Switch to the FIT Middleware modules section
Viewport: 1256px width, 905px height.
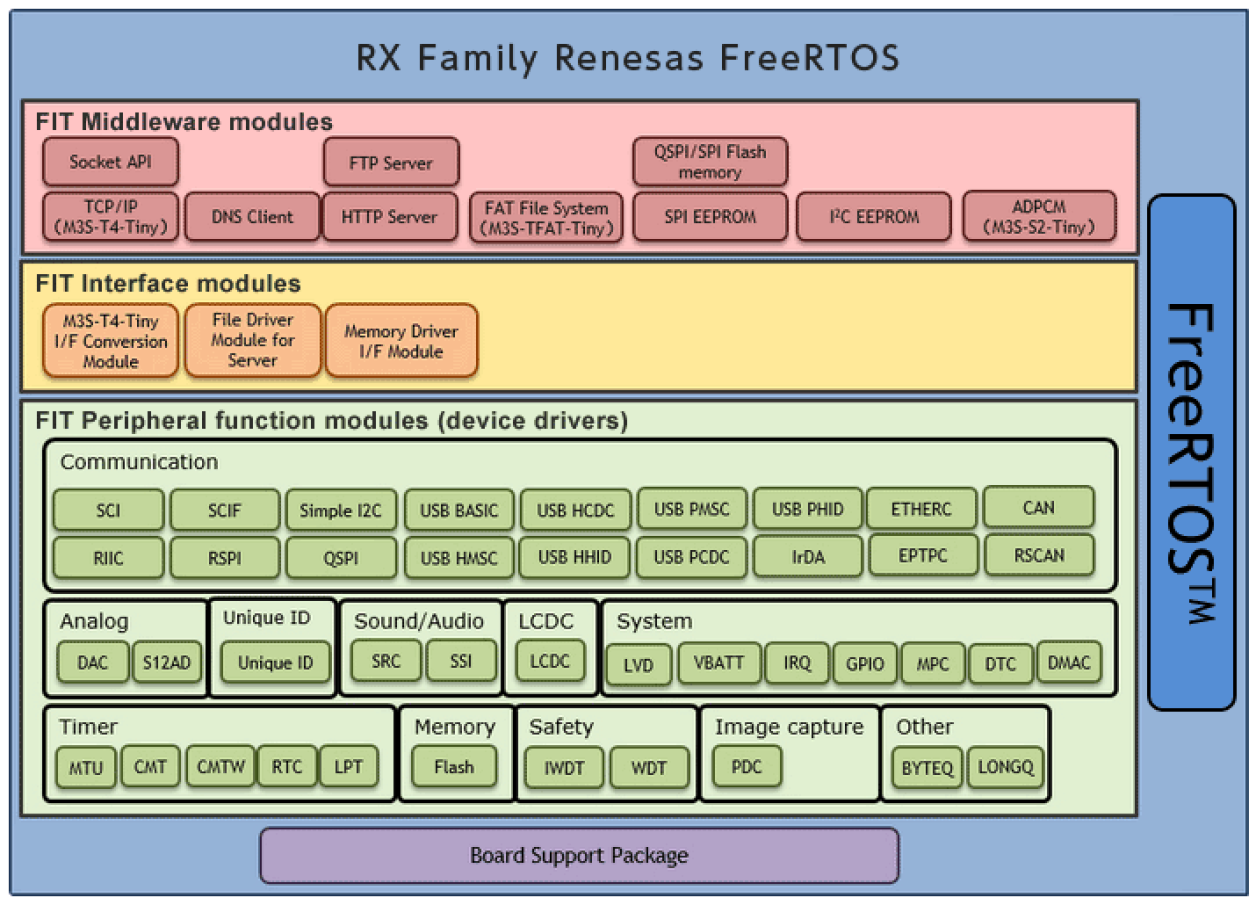click(180, 121)
